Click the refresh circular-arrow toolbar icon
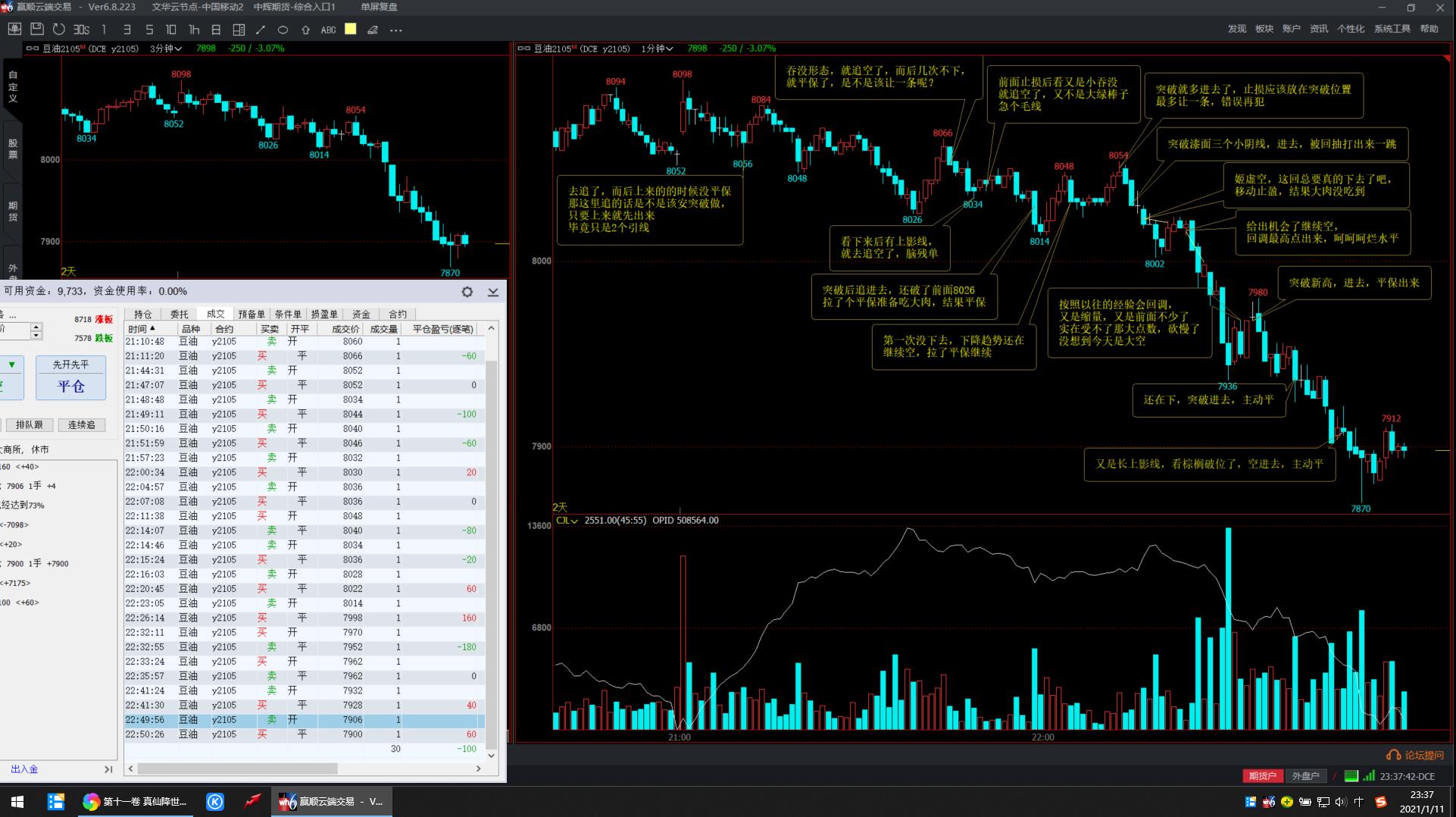 (58, 30)
